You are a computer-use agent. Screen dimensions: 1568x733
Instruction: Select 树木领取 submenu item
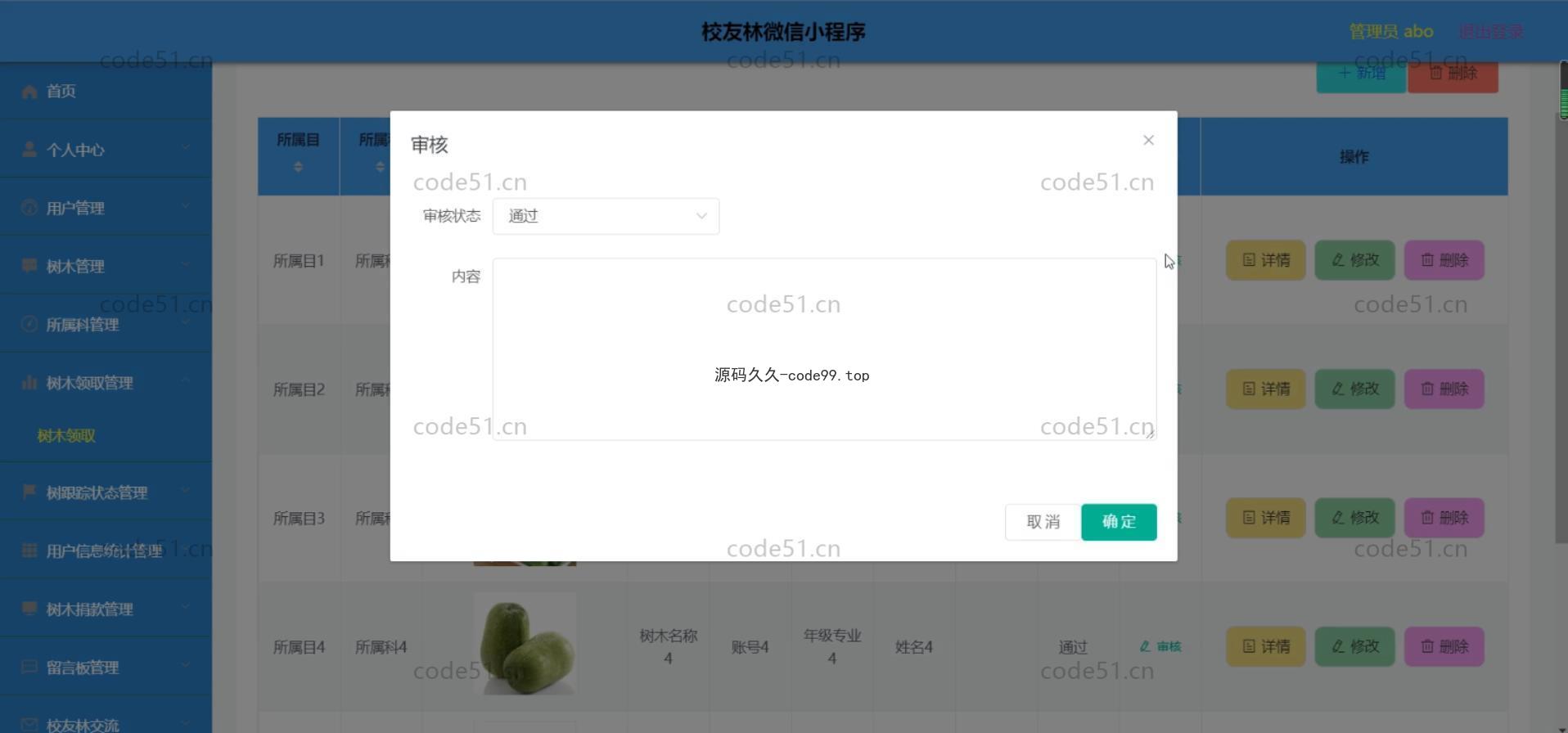pyautogui.click(x=66, y=436)
